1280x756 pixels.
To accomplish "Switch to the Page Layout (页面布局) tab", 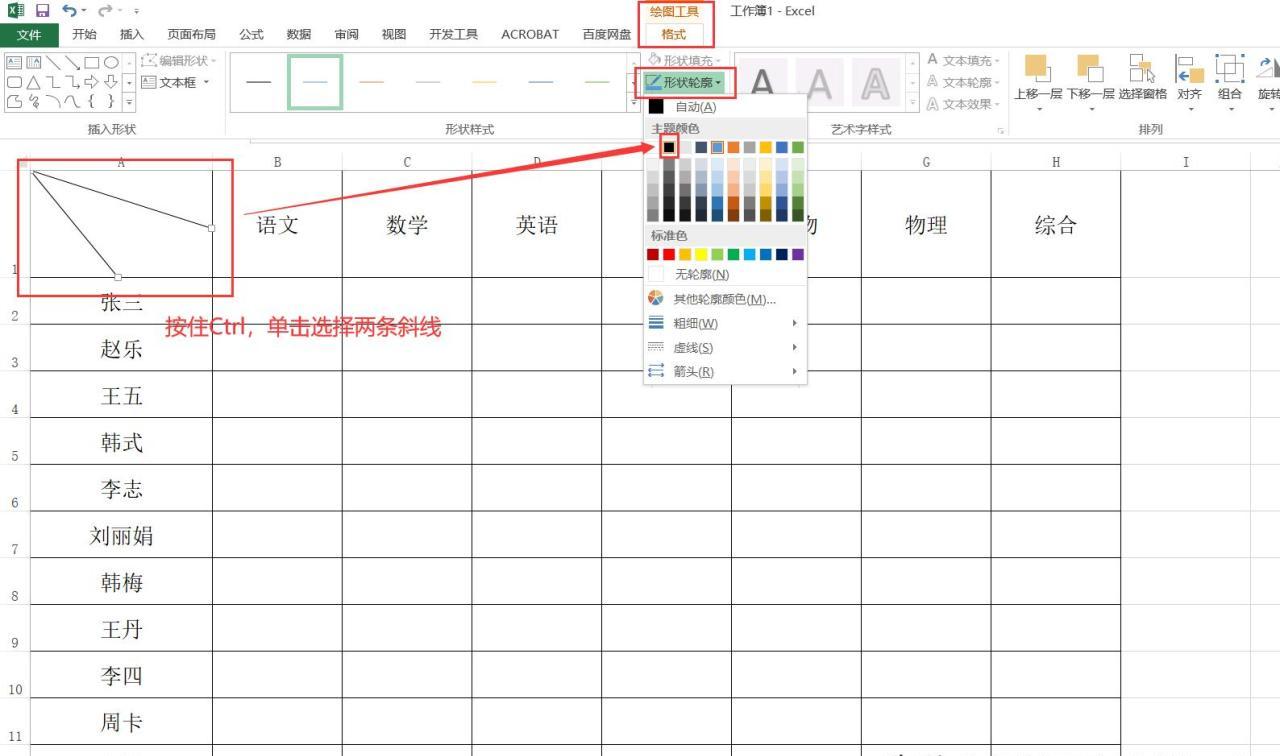I will 191,34.
